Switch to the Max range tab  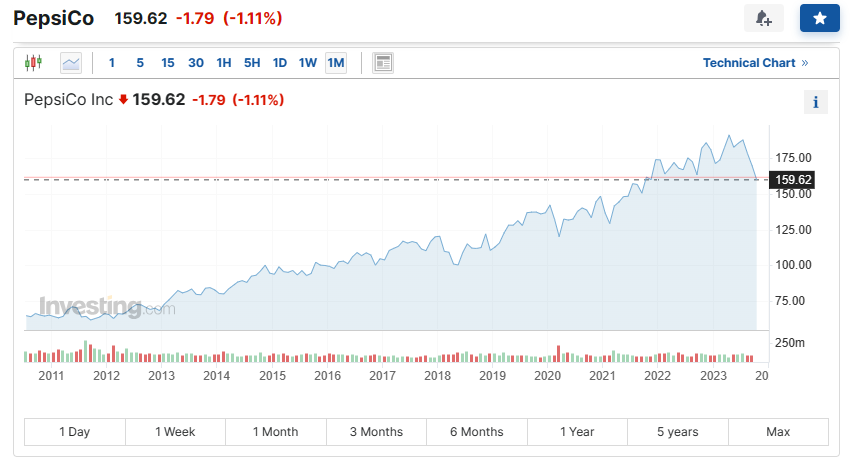778,432
